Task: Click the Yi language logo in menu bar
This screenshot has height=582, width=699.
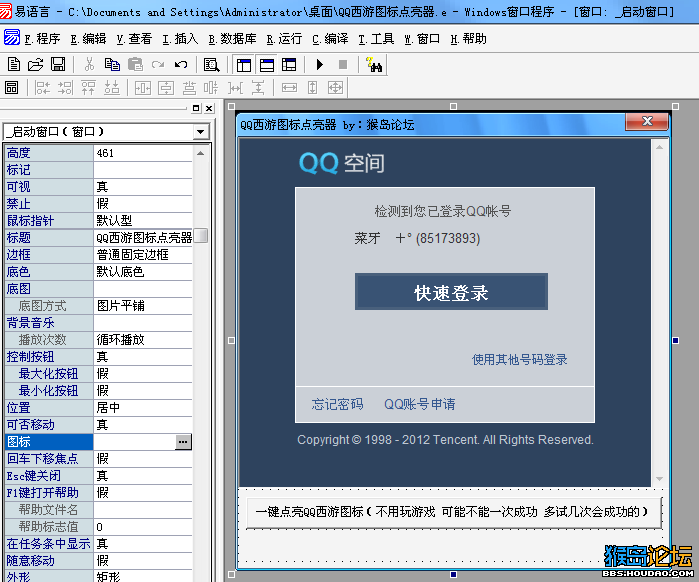Action: click(x=12, y=37)
